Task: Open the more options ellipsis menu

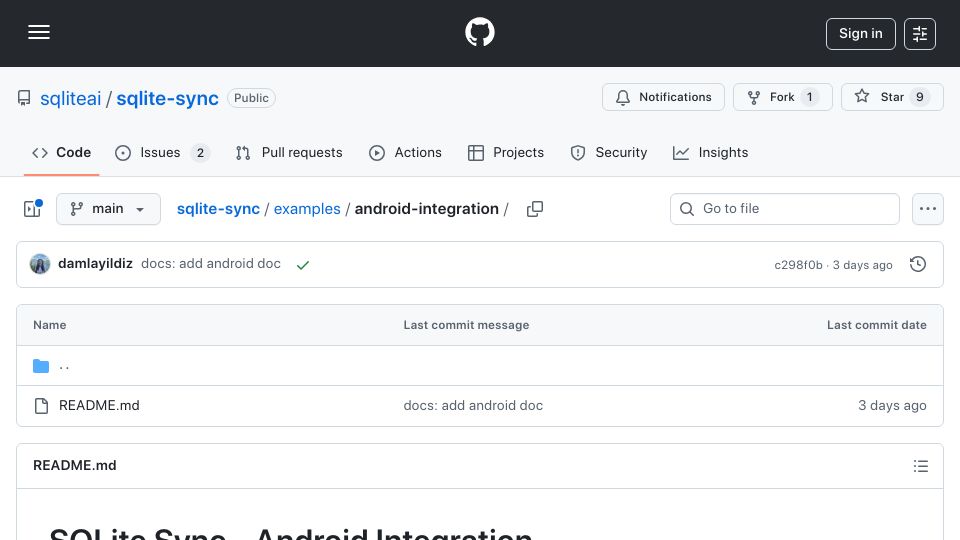Action: coord(928,209)
